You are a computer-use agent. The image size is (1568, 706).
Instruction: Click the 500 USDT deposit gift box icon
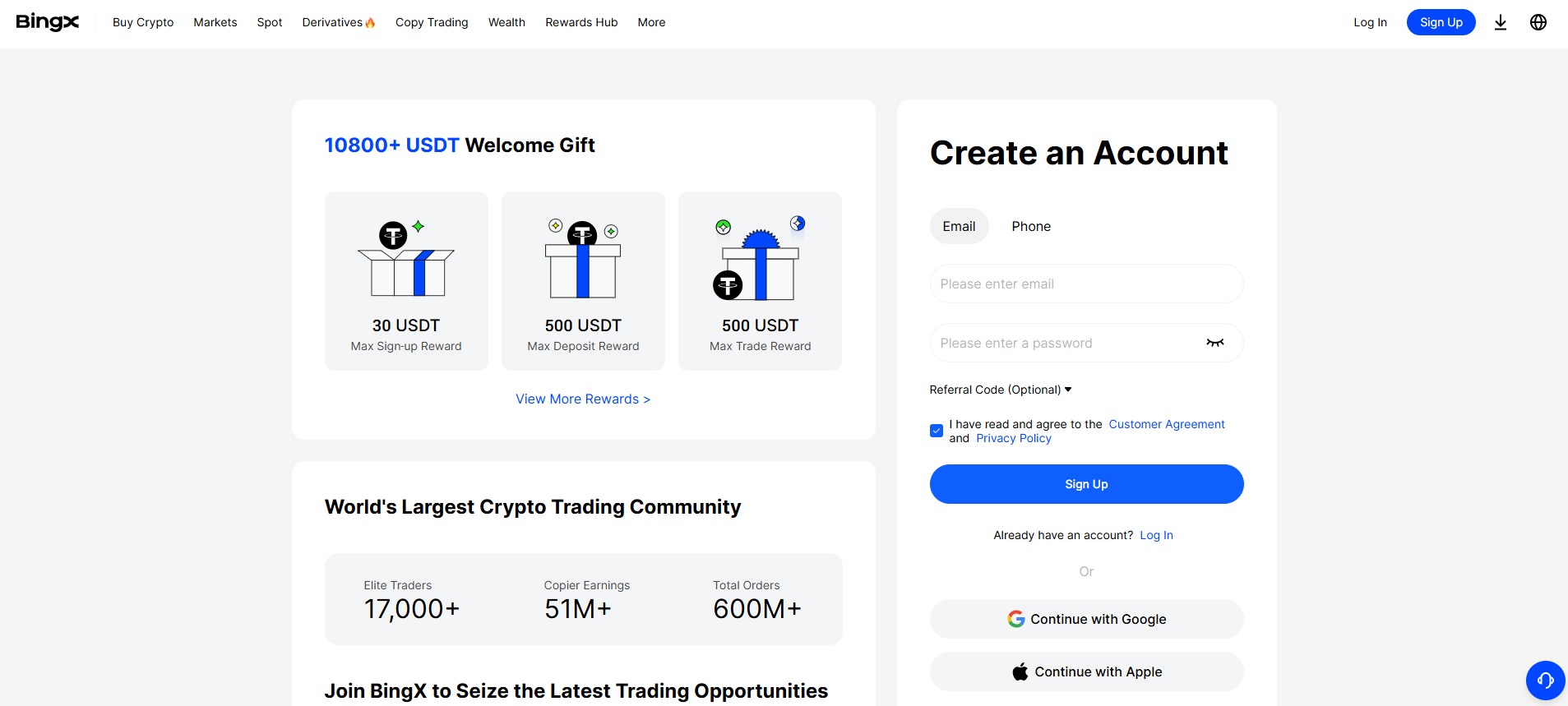pyautogui.click(x=583, y=259)
